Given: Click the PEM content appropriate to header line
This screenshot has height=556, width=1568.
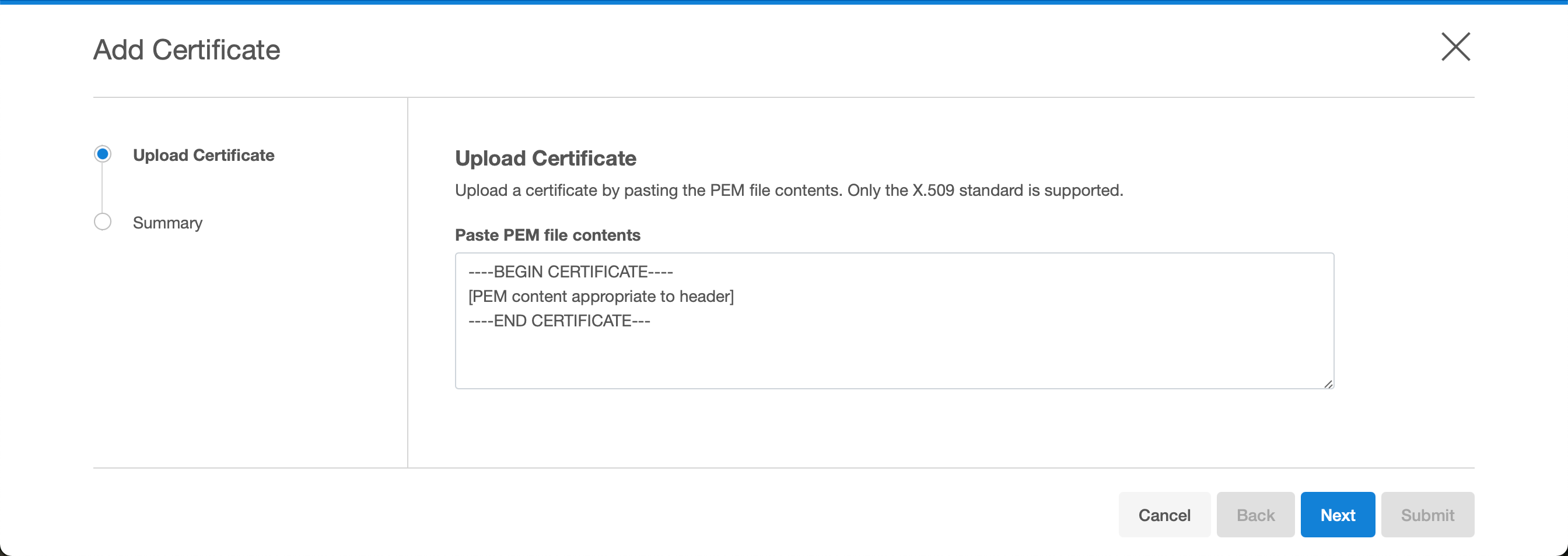Looking at the screenshot, I should click(601, 296).
